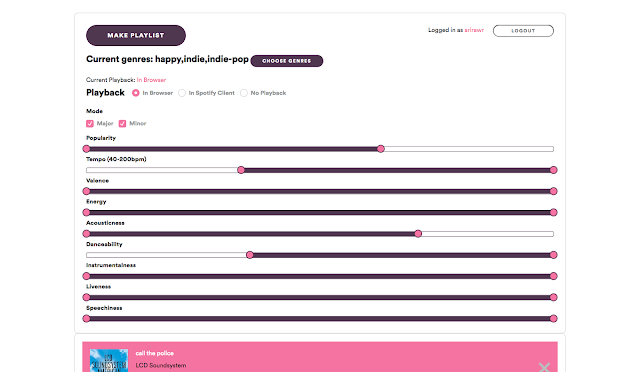Screen dimensions: 640x372
Task: Click the Liveness slider lower handle
Action: coord(87,297)
